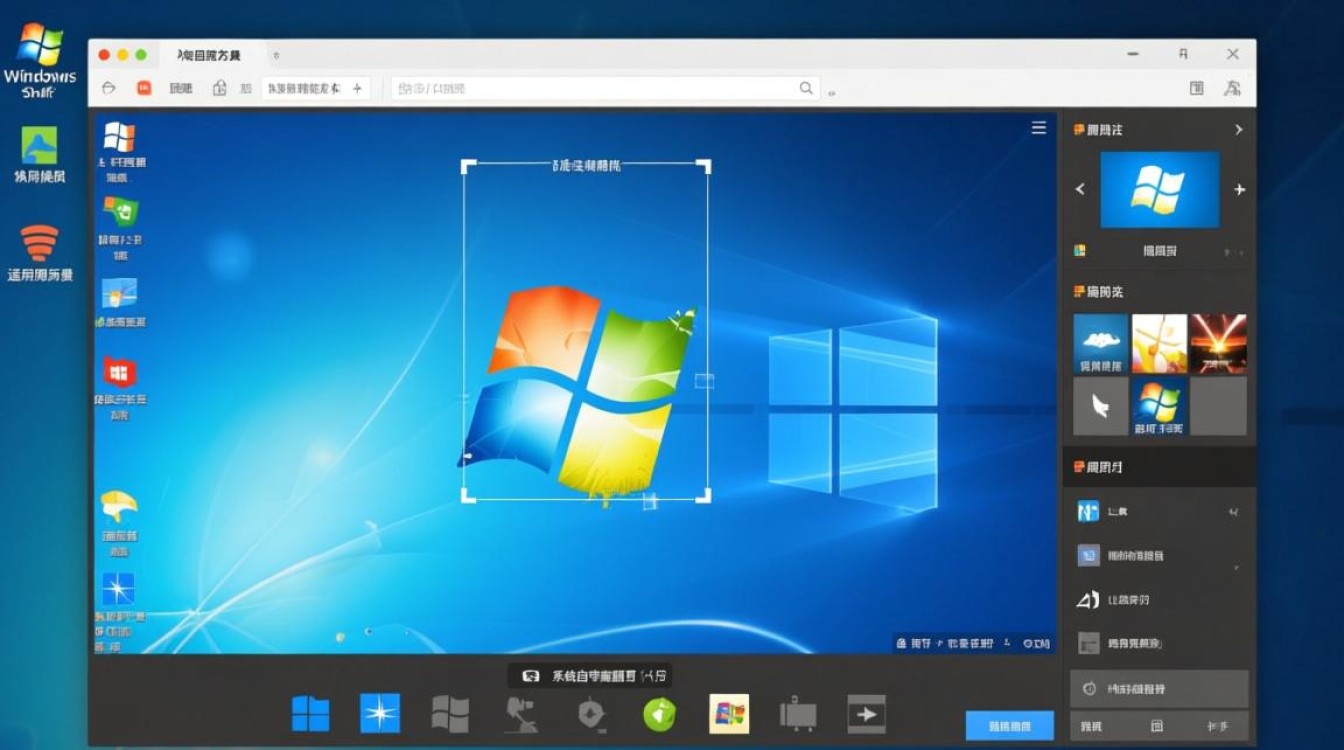
Task: Add wallpaper using plus beside the preview thumbnail
Action: pos(1240,189)
